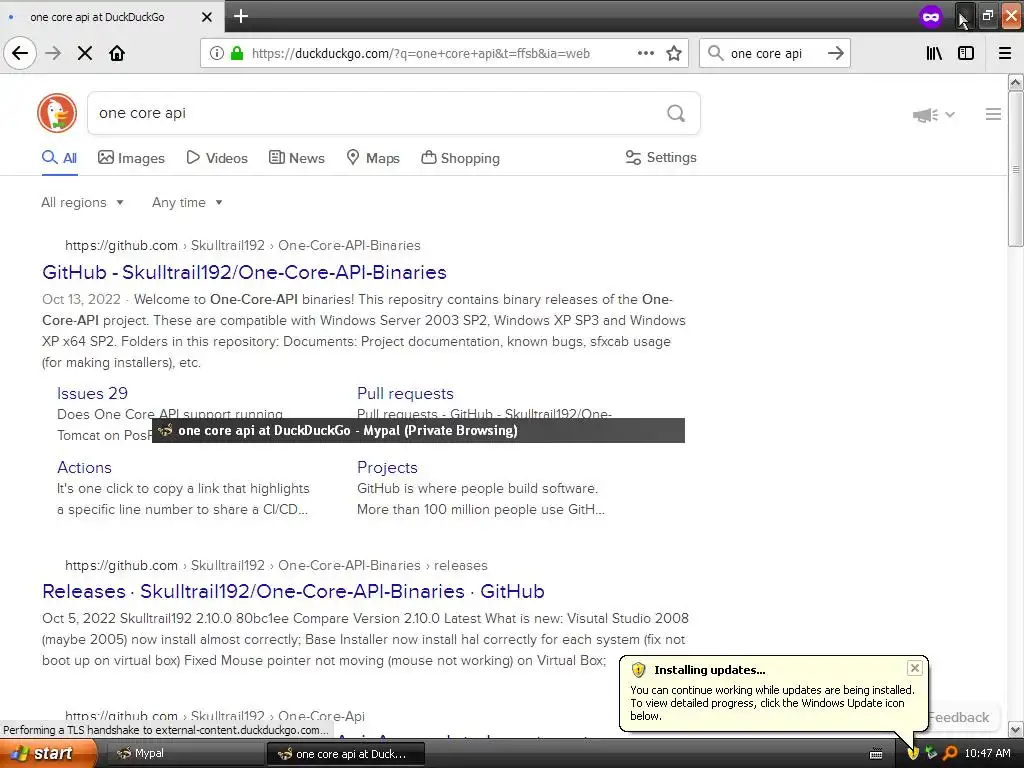Dismiss the Installing updates balloon

[914, 667]
